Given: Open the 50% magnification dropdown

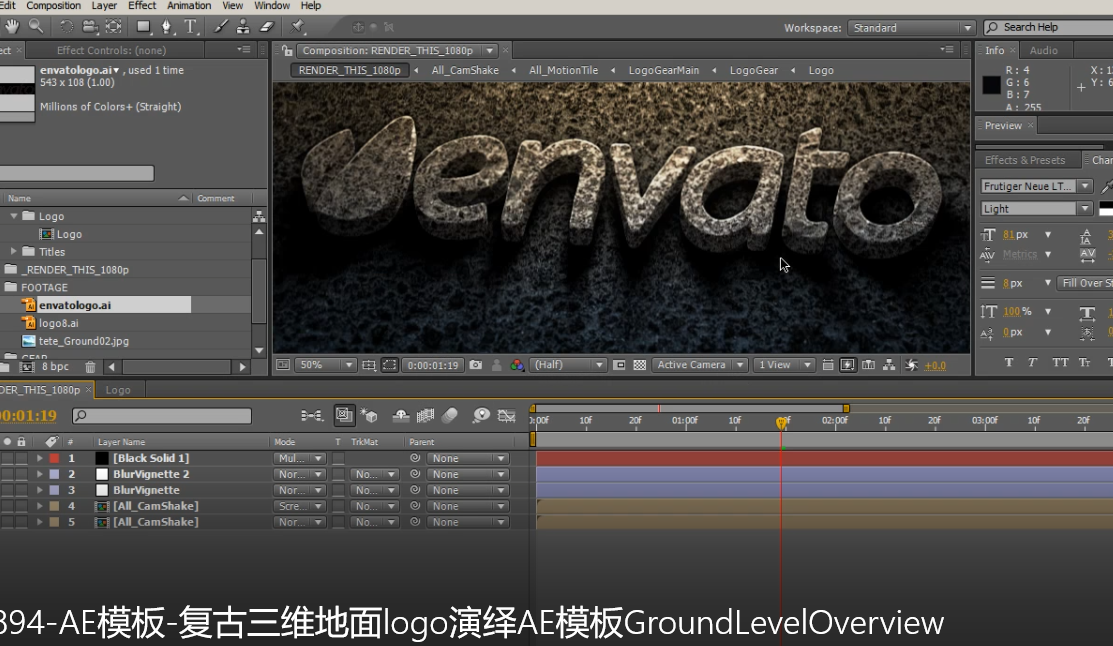Looking at the screenshot, I should coord(325,365).
